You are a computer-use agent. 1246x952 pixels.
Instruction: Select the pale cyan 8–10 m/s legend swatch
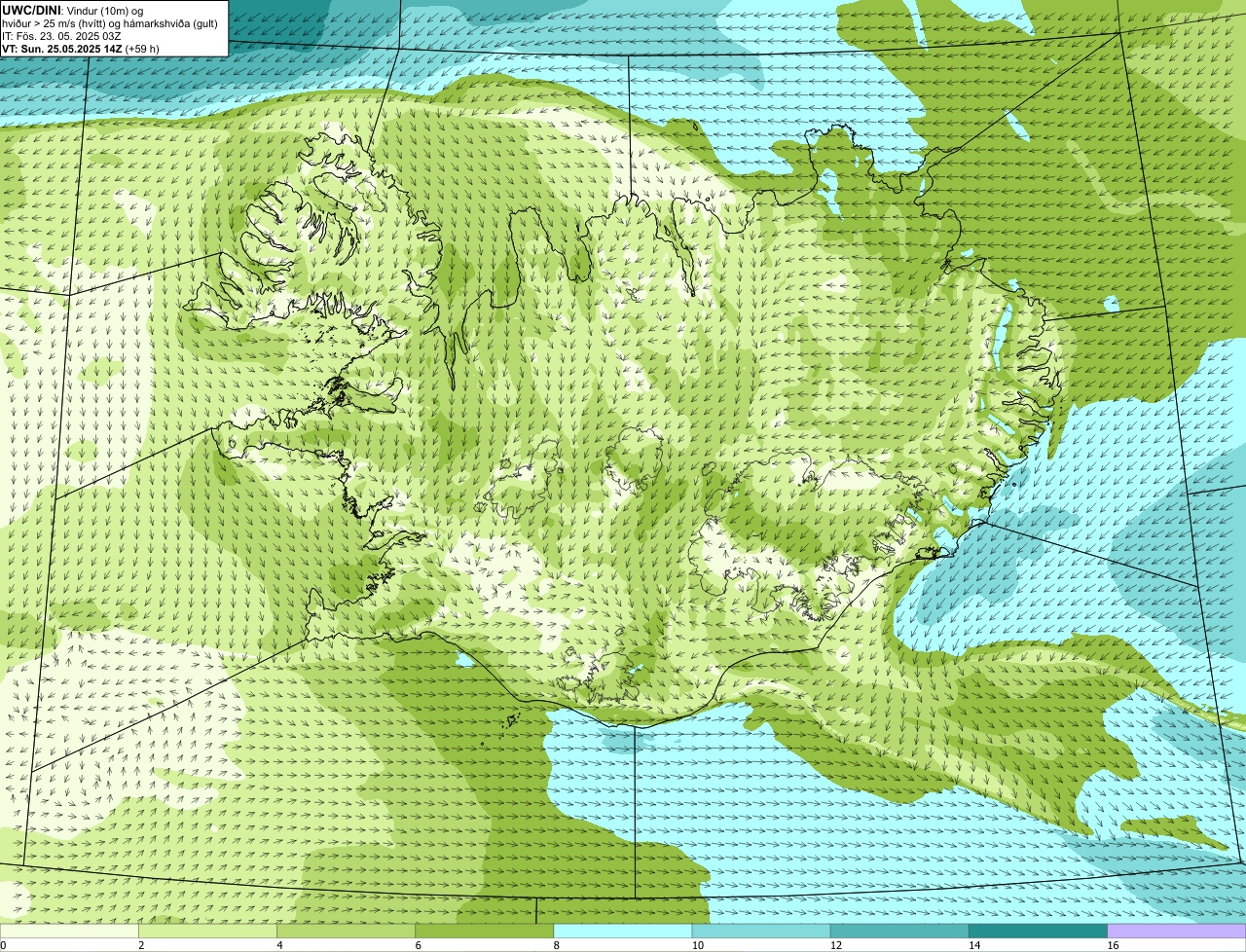(x=623, y=932)
